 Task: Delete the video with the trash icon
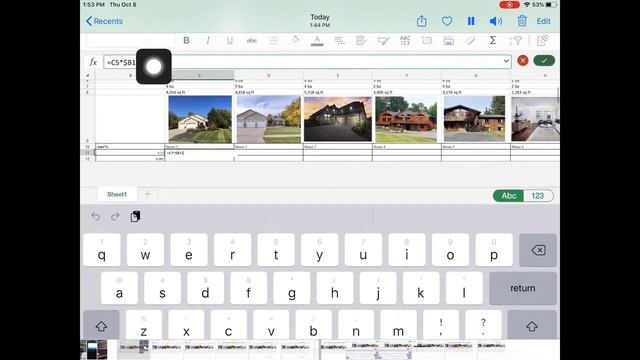[x=522, y=21]
